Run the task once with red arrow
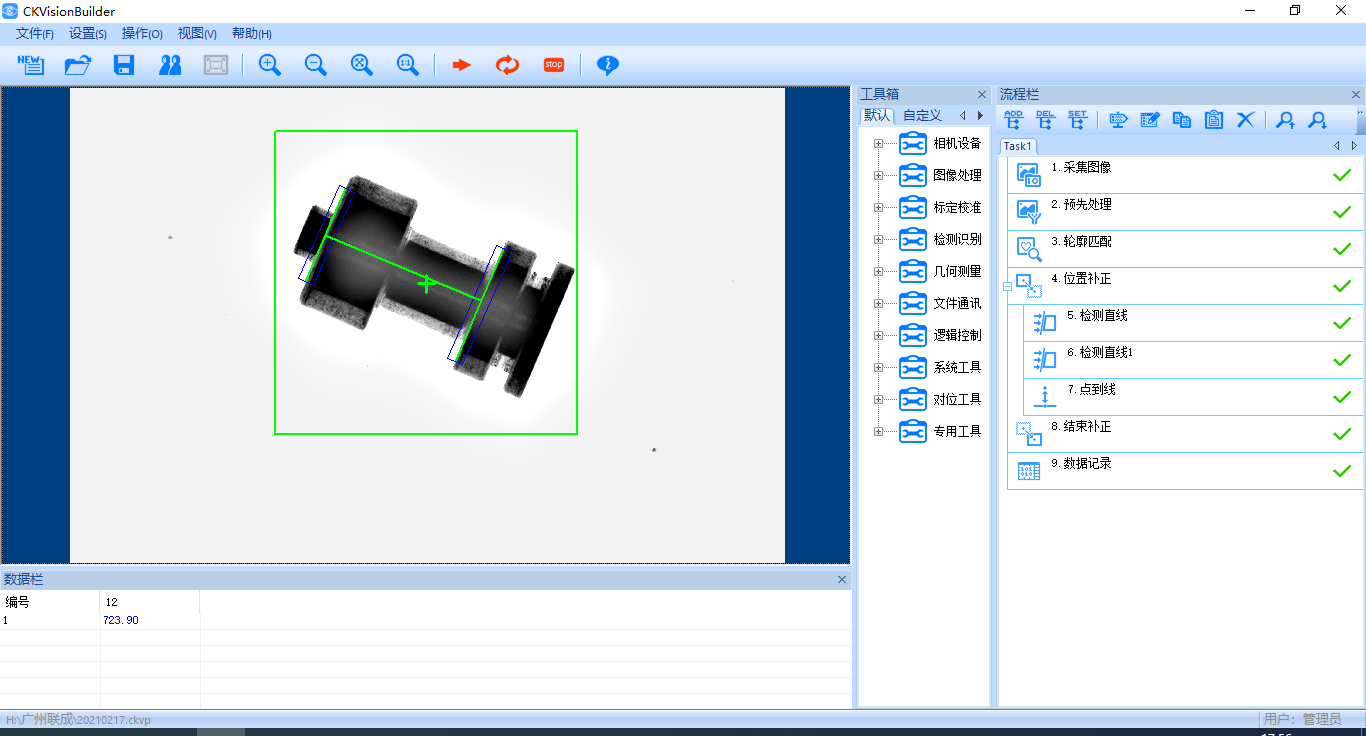 coord(461,65)
